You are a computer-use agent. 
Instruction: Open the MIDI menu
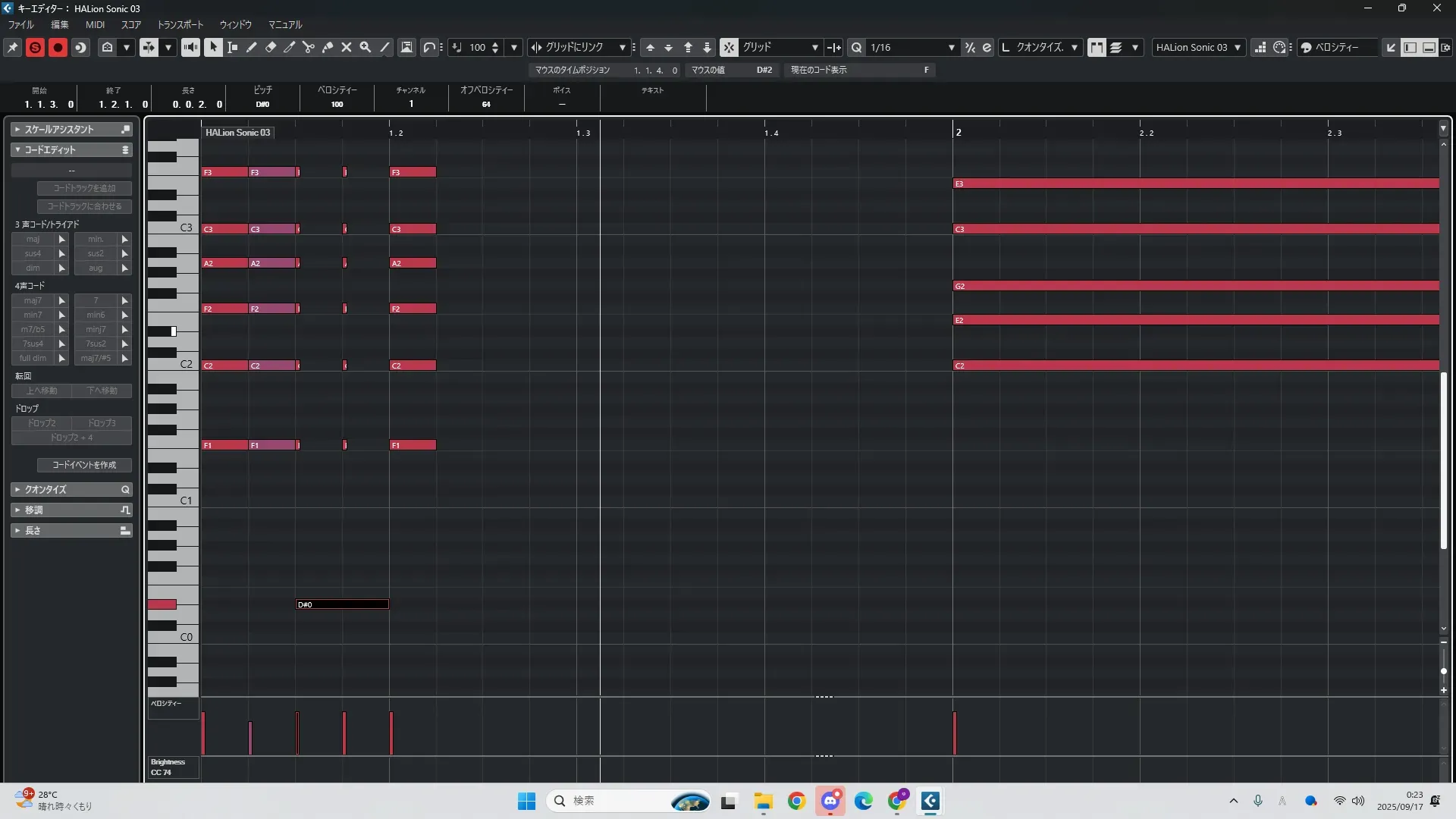[95, 24]
